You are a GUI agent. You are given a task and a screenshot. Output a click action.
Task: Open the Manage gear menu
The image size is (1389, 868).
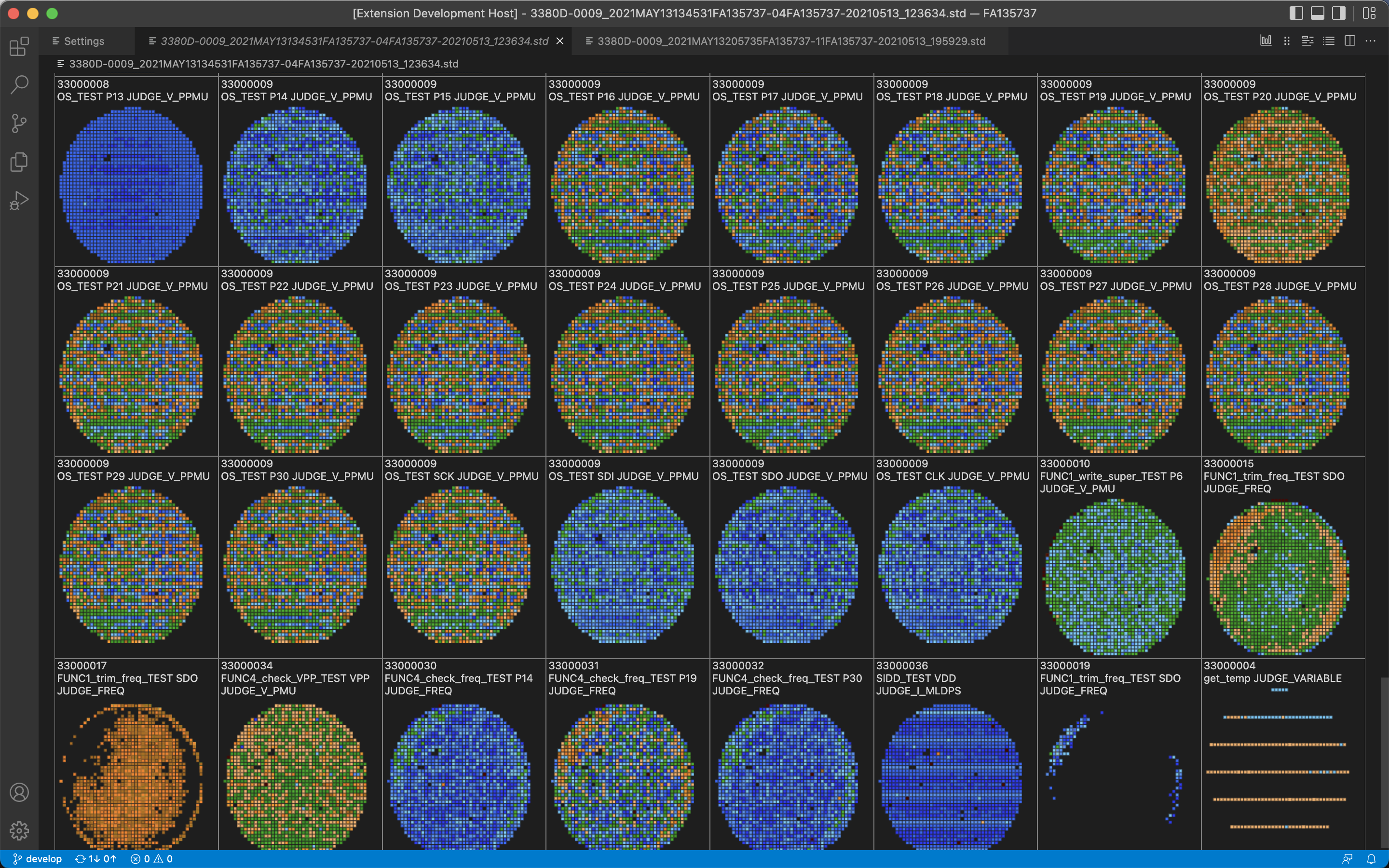pyautogui.click(x=19, y=831)
